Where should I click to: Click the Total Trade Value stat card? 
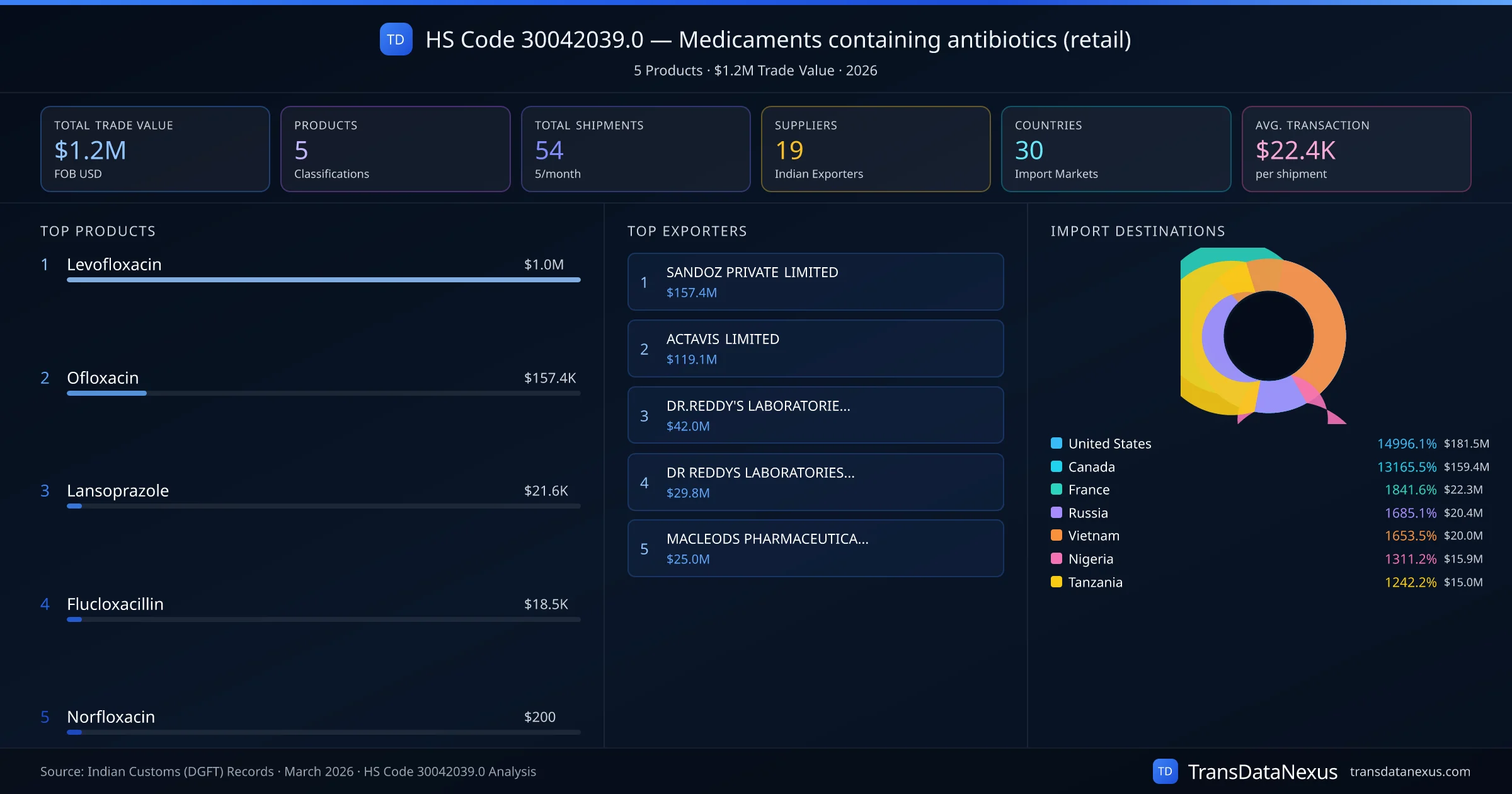click(x=155, y=149)
